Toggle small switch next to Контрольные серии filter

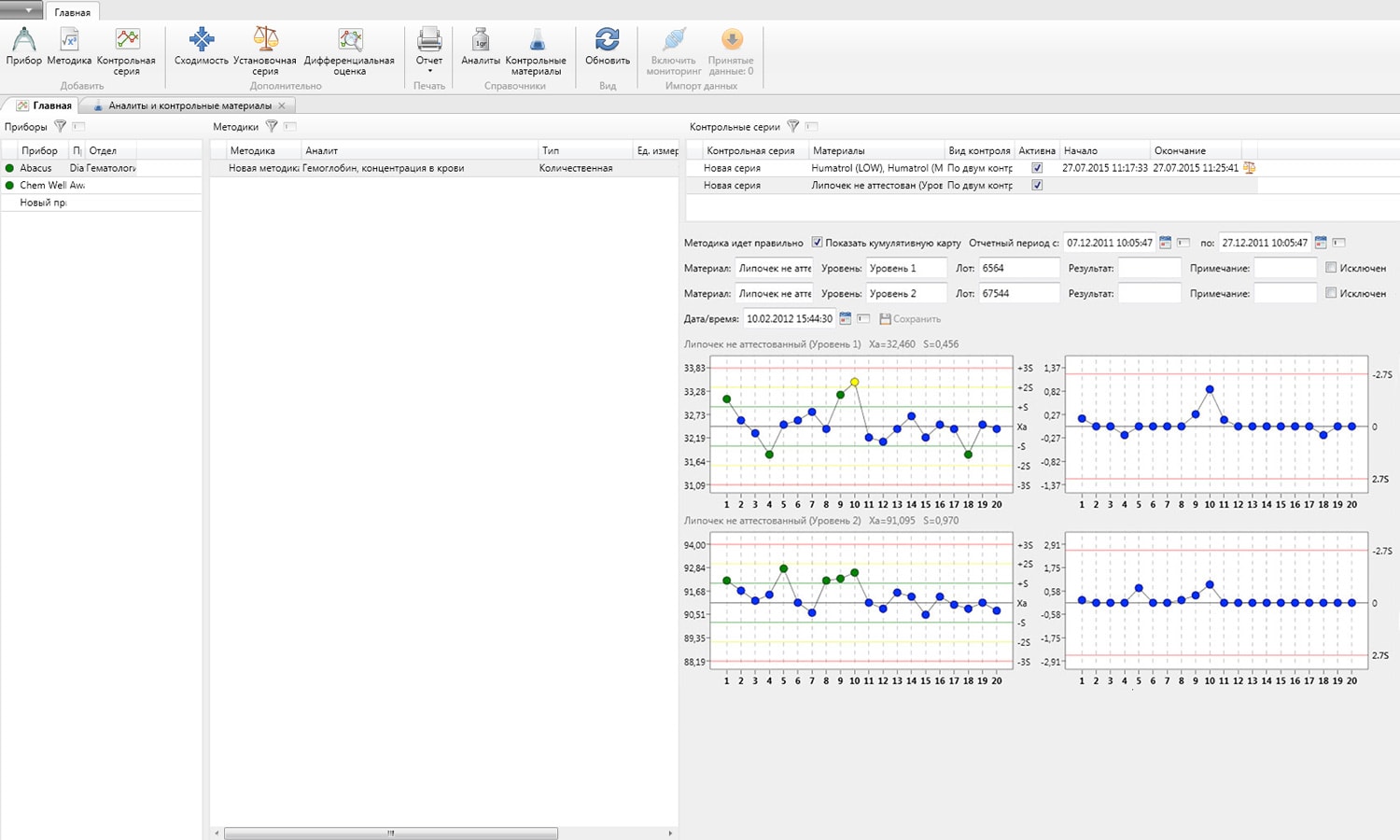tap(811, 126)
